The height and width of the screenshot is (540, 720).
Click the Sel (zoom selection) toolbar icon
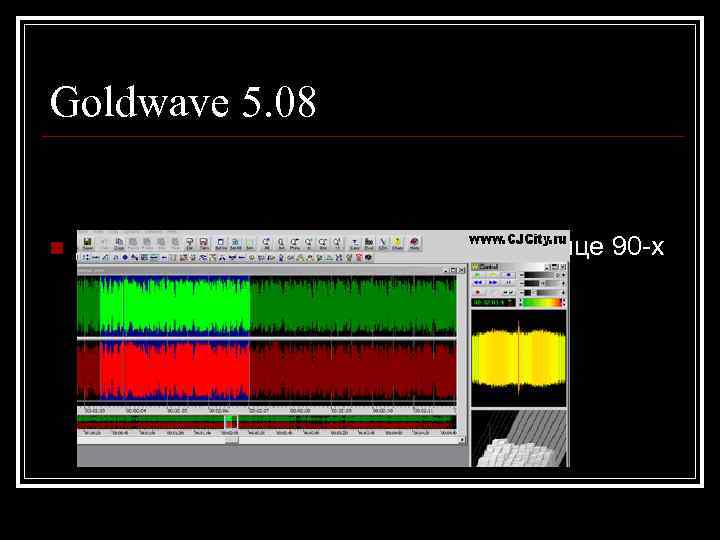(x=281, y=243)
